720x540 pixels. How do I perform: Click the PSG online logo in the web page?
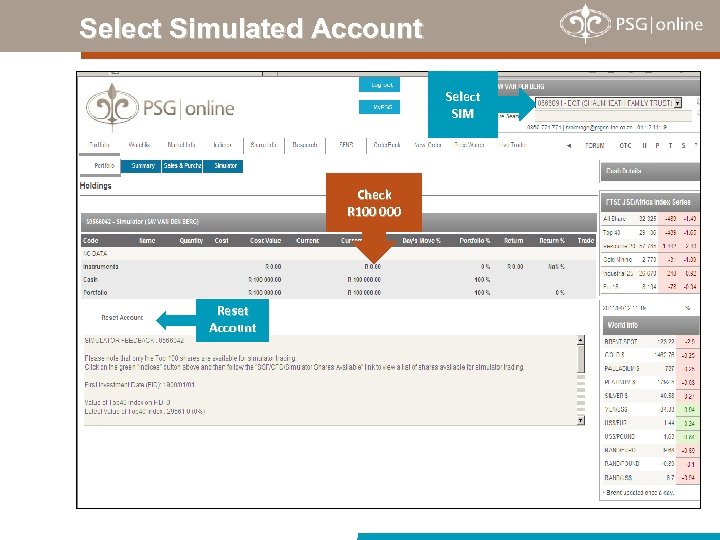(160, 107)
